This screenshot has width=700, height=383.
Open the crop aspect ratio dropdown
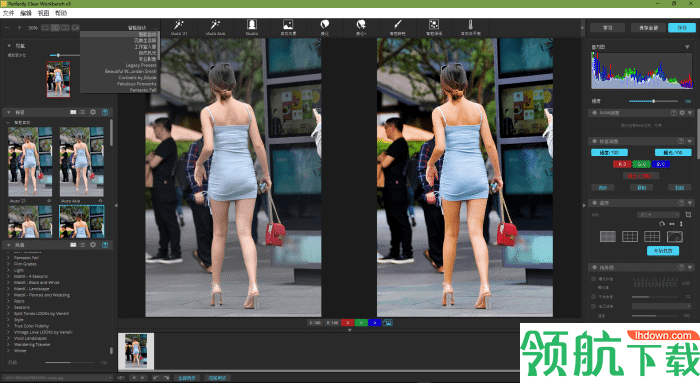coord(658,215)
